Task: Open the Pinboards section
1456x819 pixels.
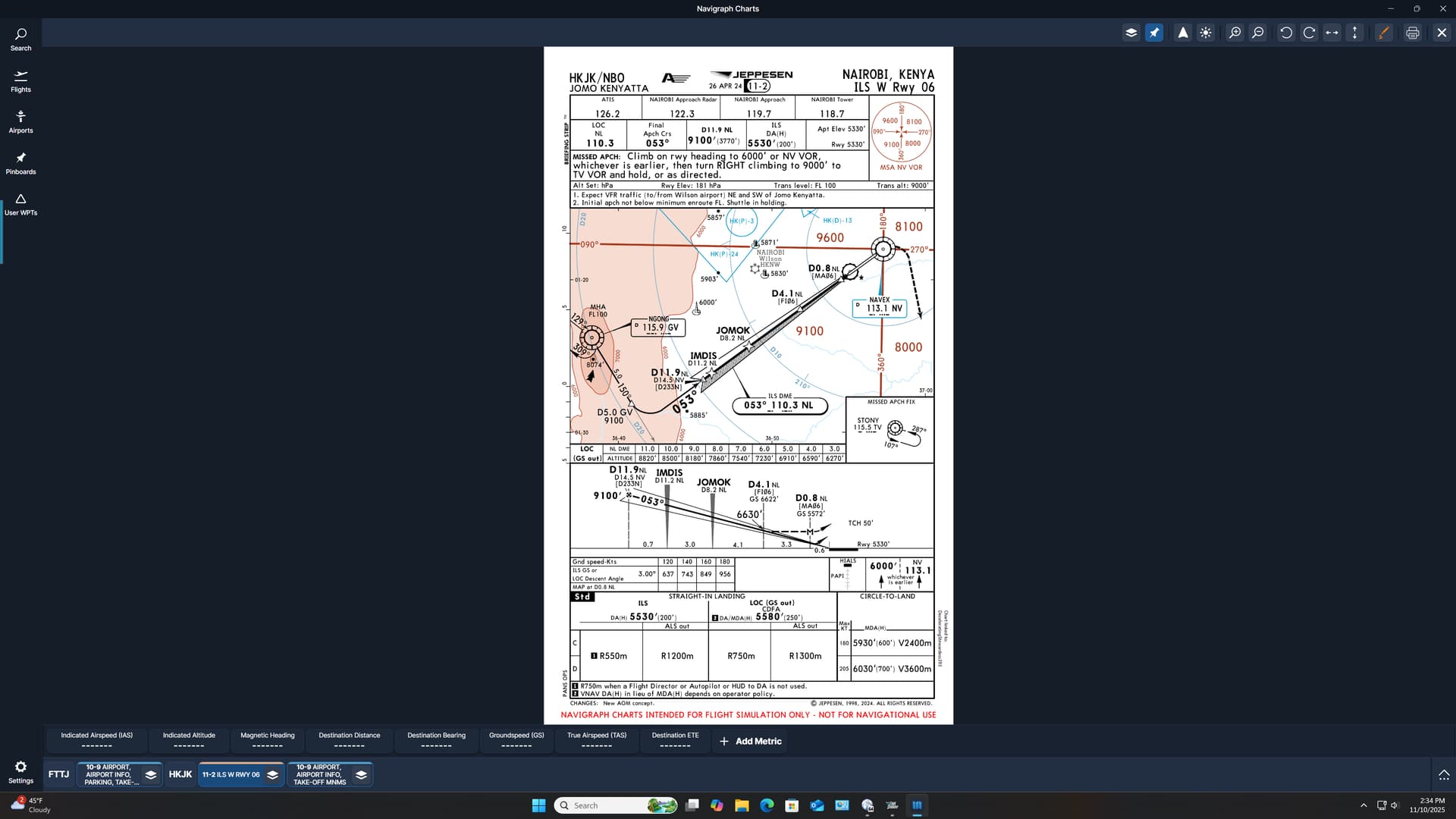Action: pyautogui.click(x=20, y=162)
